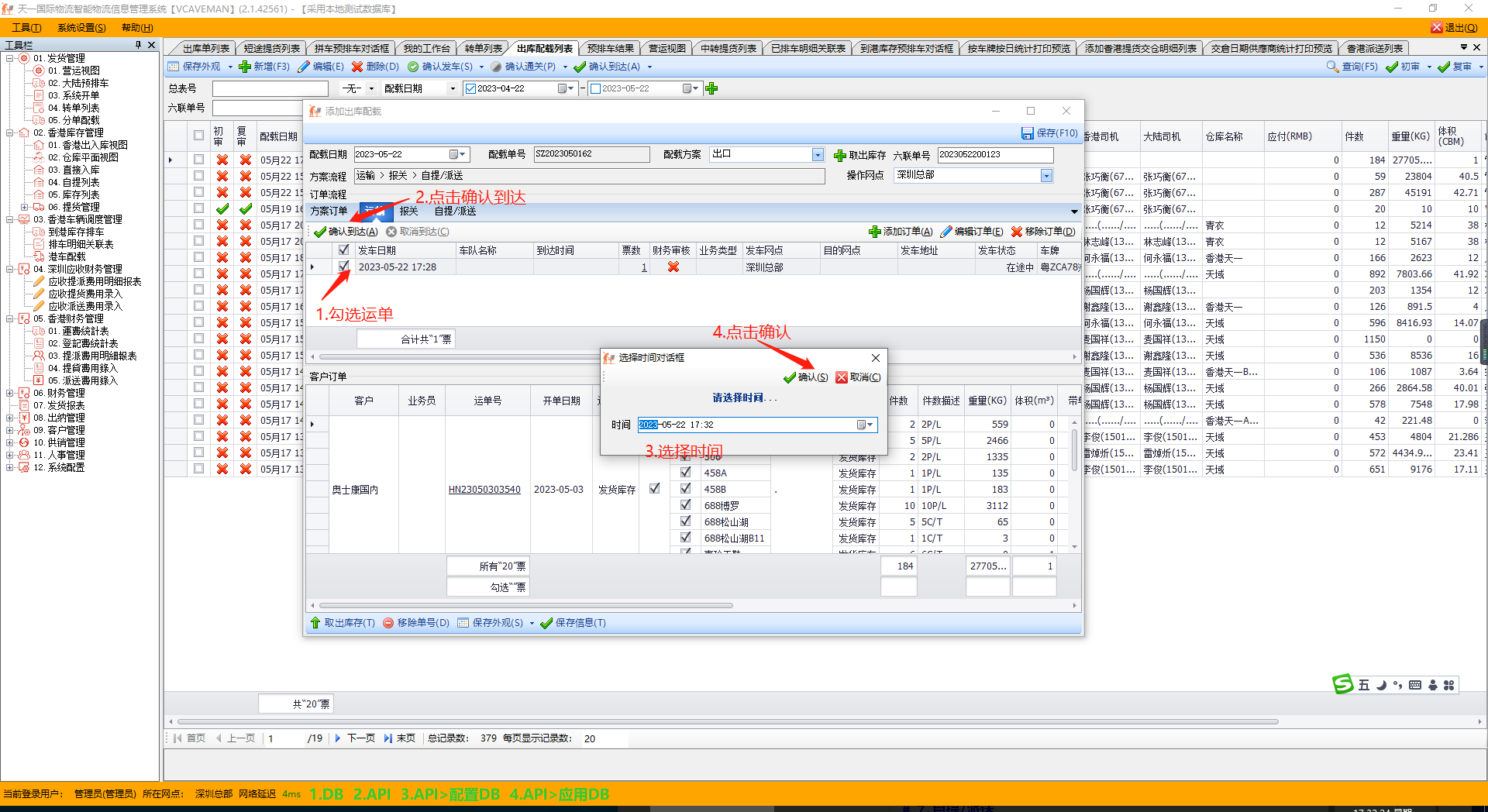
Task: Toggle checkbox for 2023-05-22 17:28 dispatch row
Action: click(x=344, y=267)
